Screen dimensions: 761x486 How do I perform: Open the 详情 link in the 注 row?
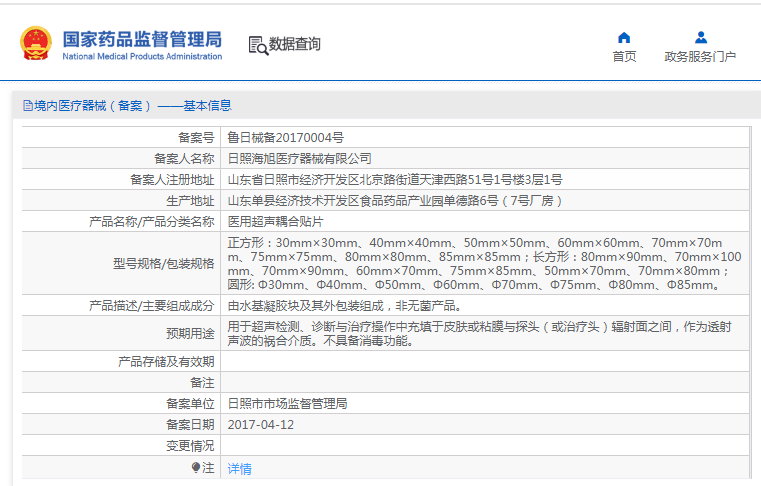tap(239, 468)
